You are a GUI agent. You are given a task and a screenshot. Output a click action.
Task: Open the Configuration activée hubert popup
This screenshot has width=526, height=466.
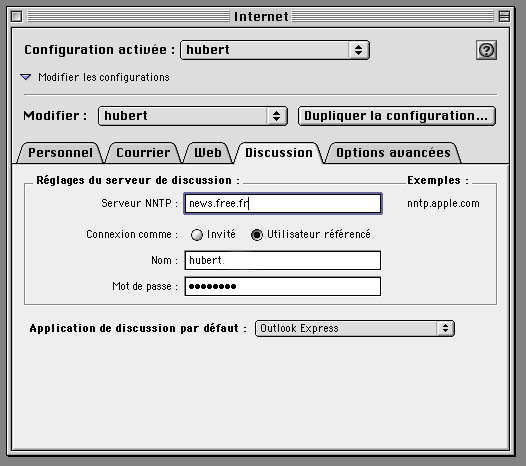(275, 50)
